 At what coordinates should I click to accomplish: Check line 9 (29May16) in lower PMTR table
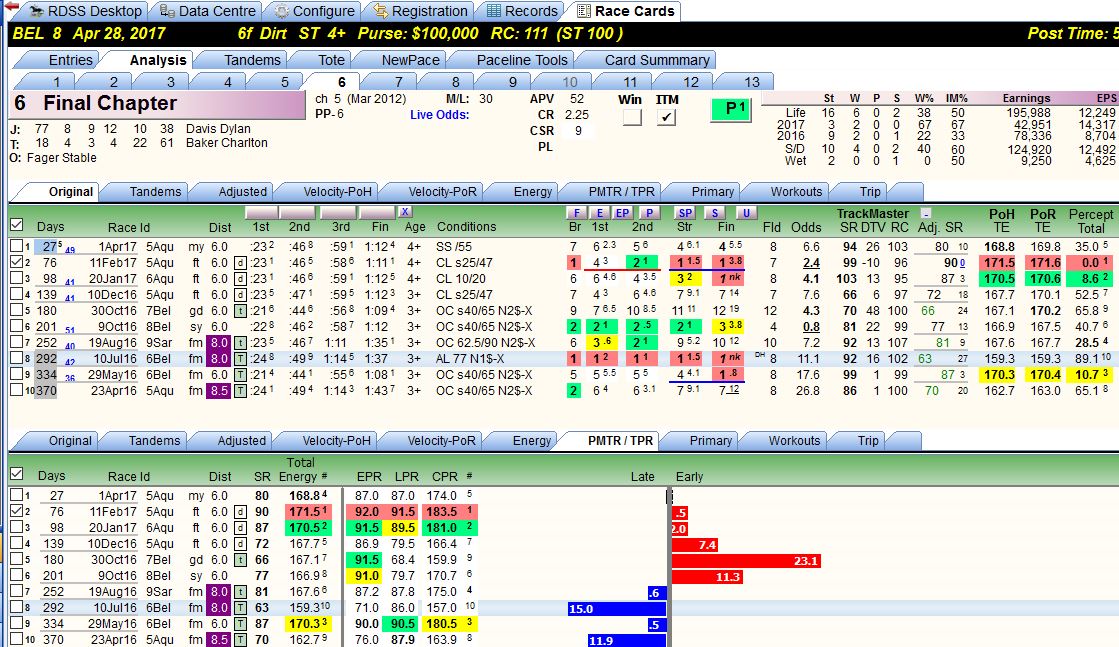pyautogui.click(x=16, y=623)
